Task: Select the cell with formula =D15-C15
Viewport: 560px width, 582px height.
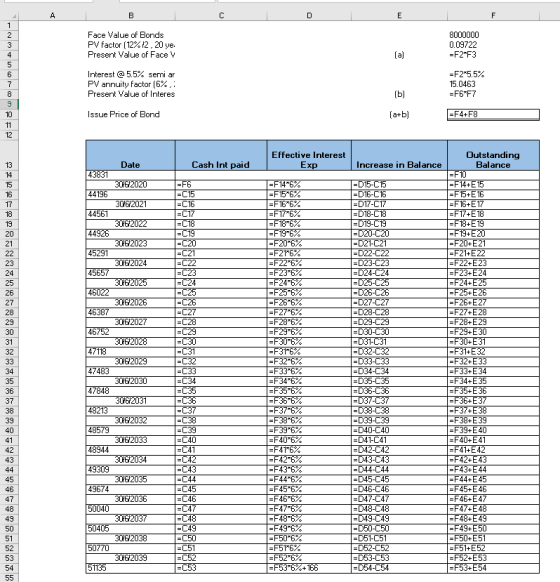Action: (x=399, y=185)
